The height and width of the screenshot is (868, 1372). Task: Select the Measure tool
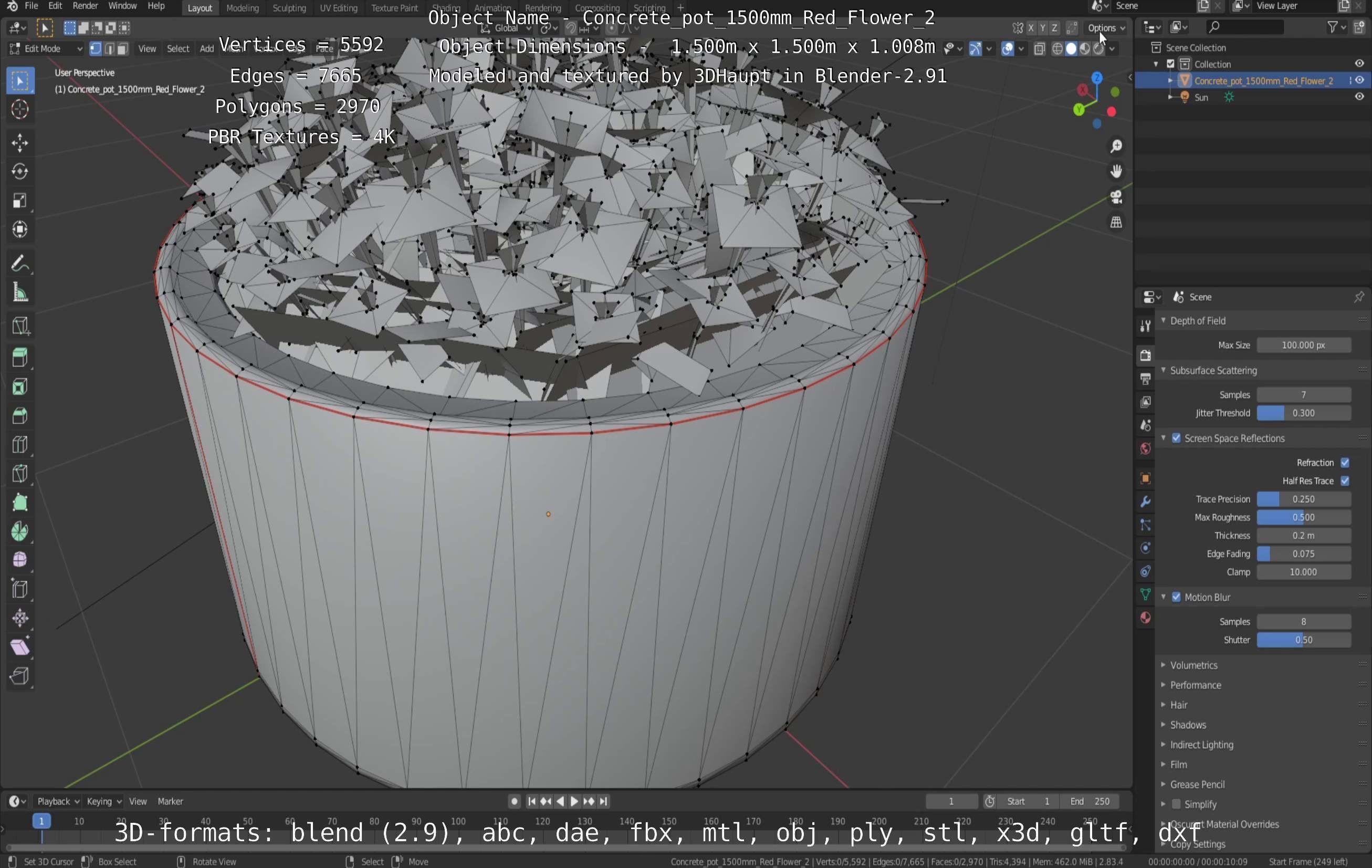[x=20, y=292]
